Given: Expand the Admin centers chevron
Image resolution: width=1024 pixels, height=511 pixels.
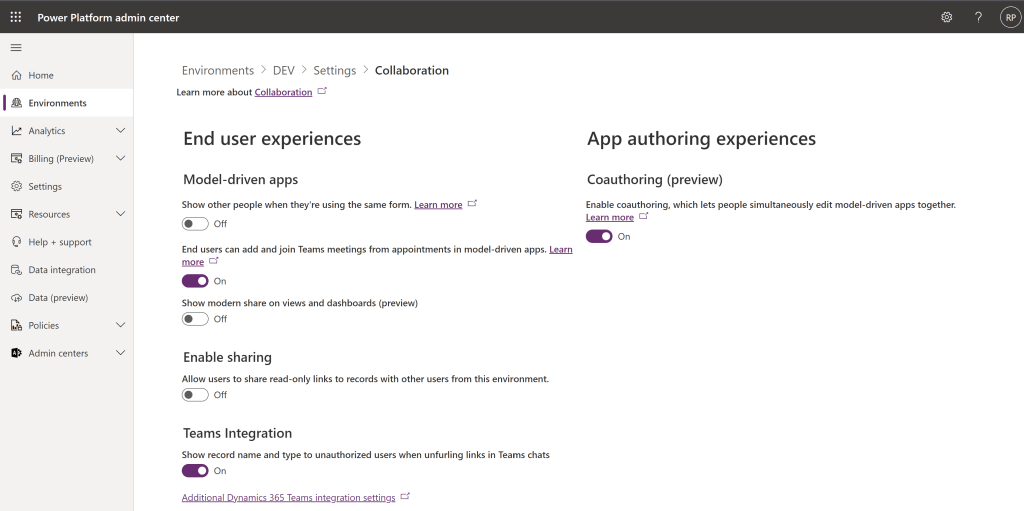Looking at the screenshot, I should 120,353.
